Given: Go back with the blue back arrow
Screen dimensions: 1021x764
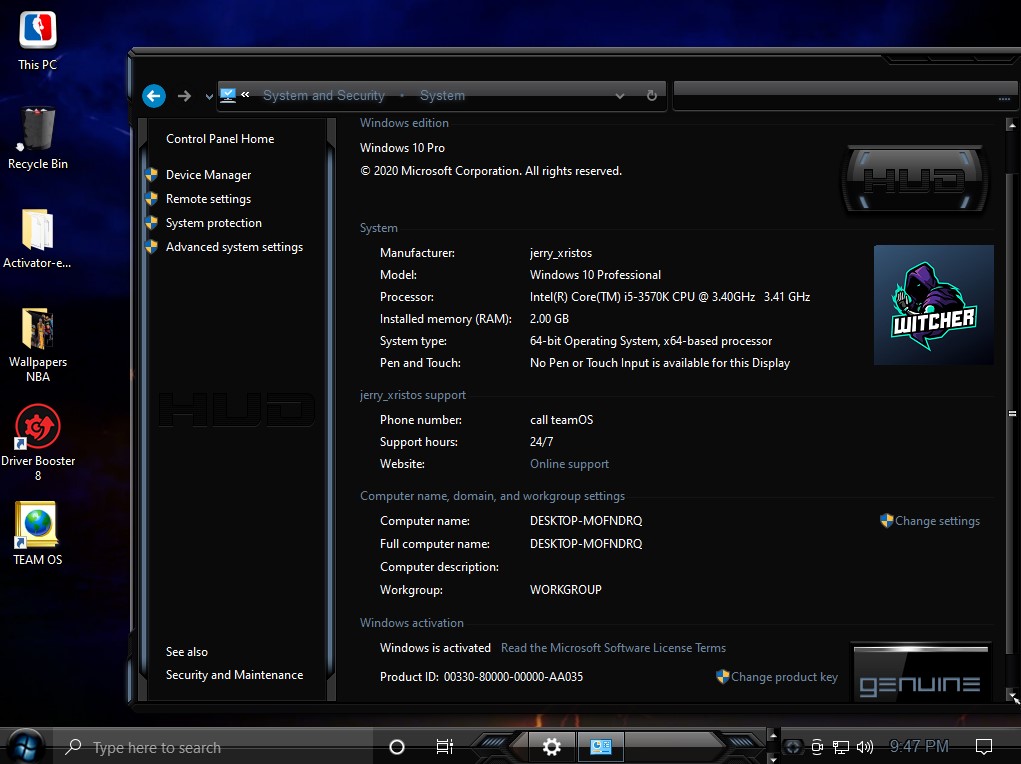Looking at the screenshot, I should click(154, 96).
